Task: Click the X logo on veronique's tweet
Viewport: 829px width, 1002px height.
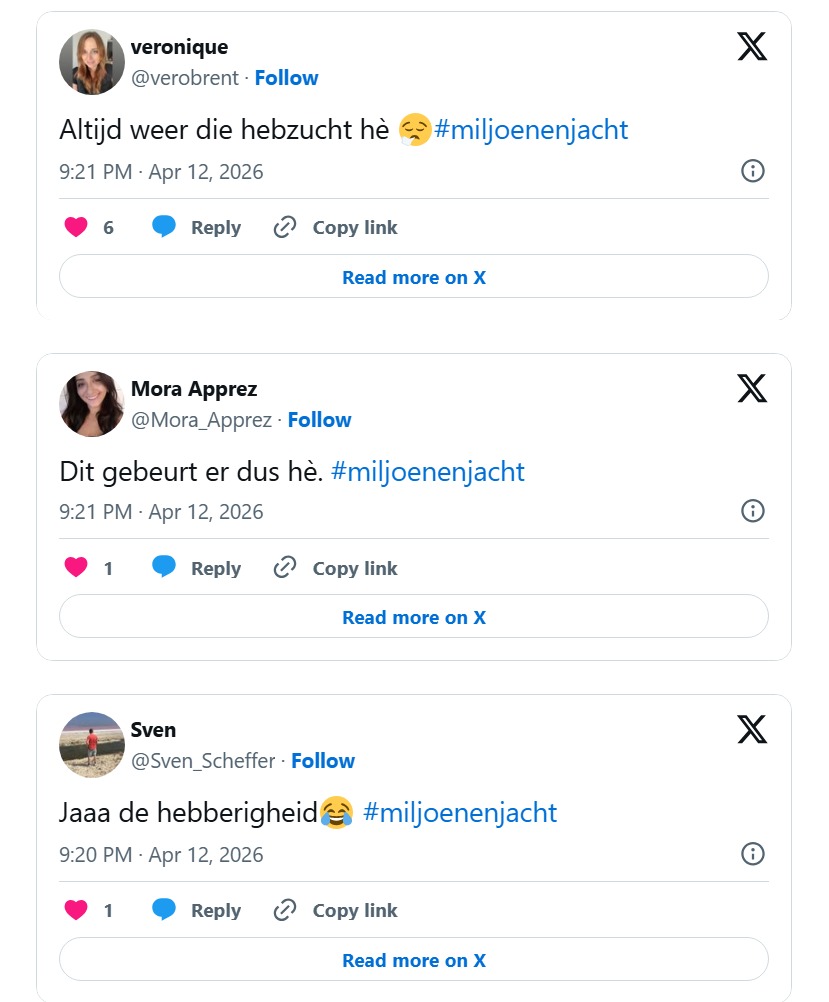Action: coord(752,46)
